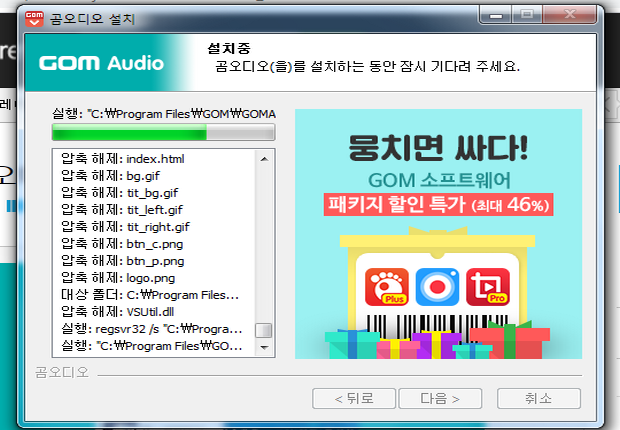Click the GOM Player Plus icon in the ad
The height and width of the screenshot is (430, 620).
(x=387, y=287)
